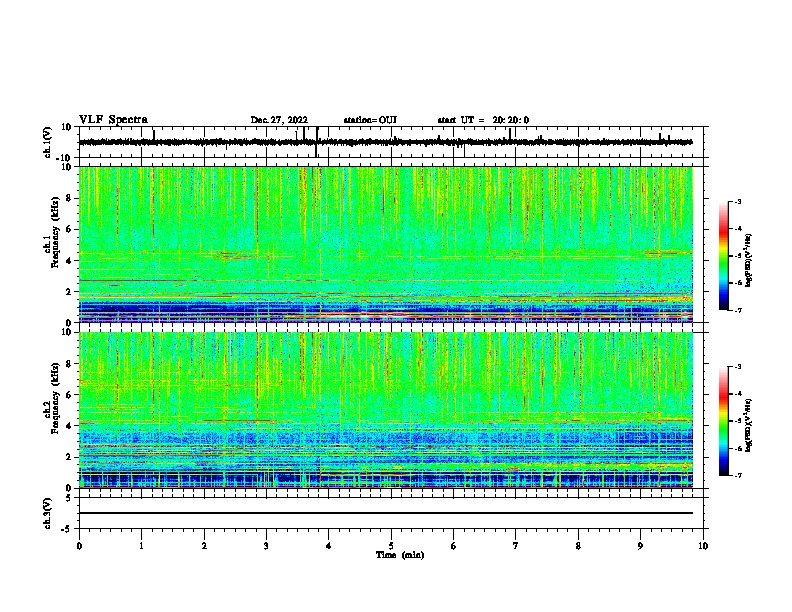Click the ch.1(V) waveform axis label
Image resolution: width=792 pixels, height=612 pixels.
click(x=48, y=142)
